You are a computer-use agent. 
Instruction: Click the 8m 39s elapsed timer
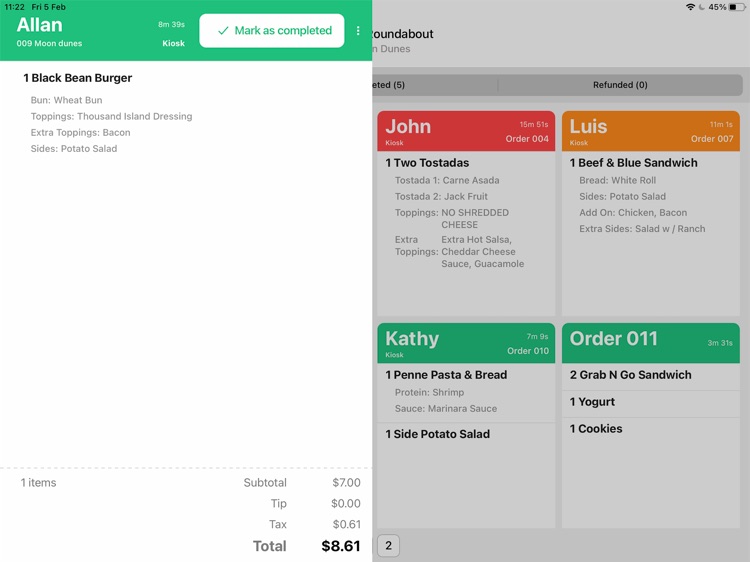171,24
